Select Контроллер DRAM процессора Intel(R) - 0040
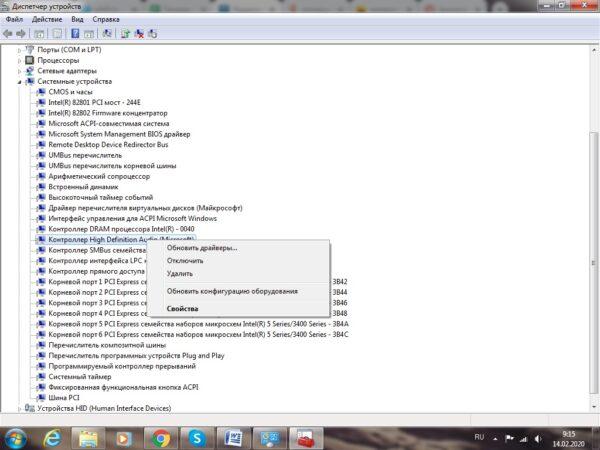Screen dimensions: 600x450 [121, 229]
